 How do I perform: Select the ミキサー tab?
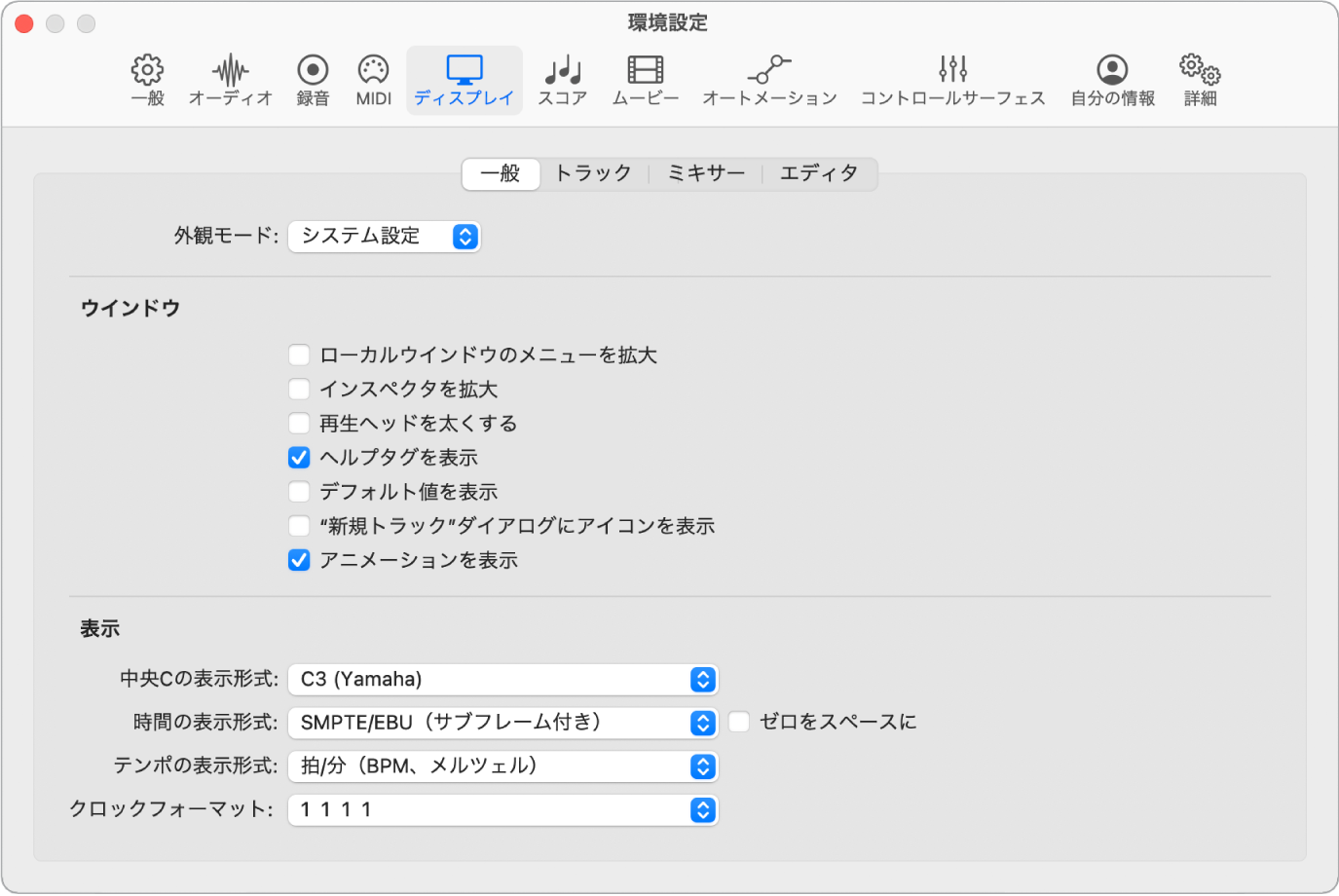pos(705,173)
